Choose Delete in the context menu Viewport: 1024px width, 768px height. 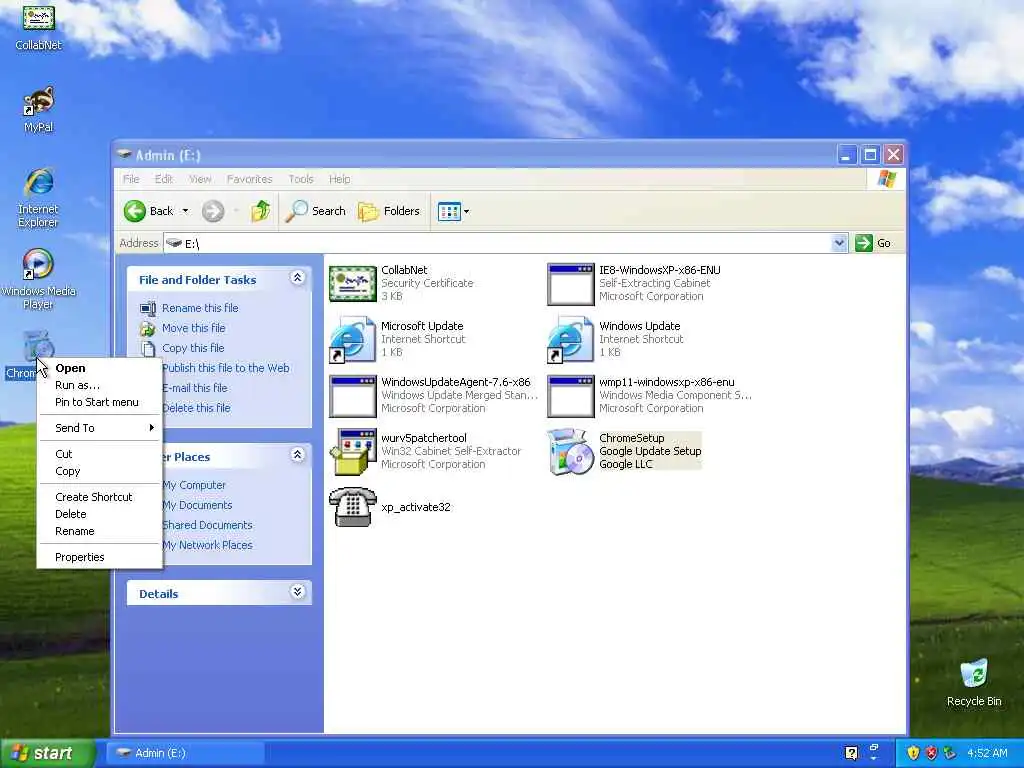tap(99, 514)
